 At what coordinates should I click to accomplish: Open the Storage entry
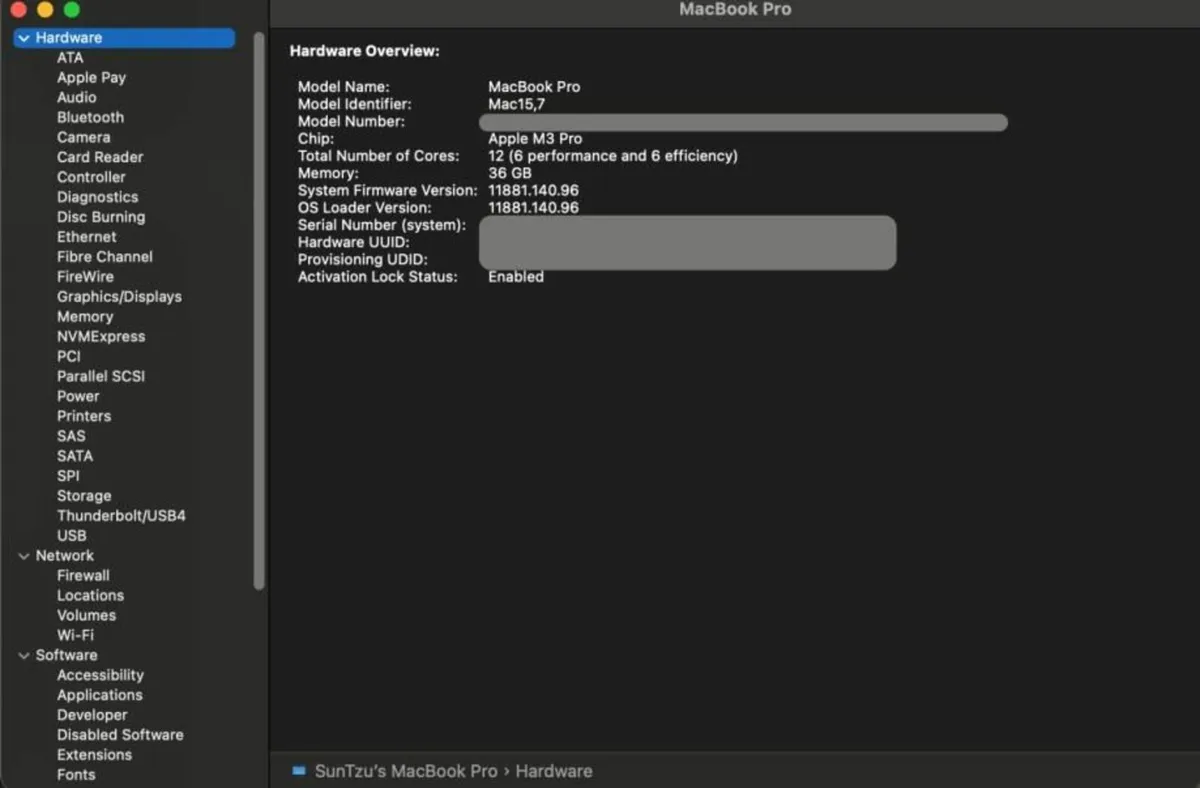click(x=84, y=496)
